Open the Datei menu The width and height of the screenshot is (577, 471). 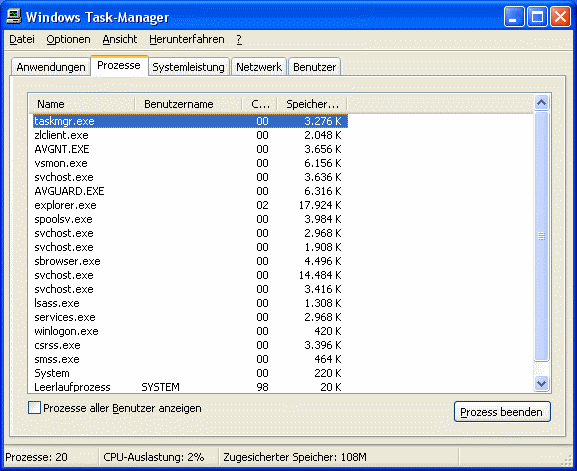[x=22, y=39]
